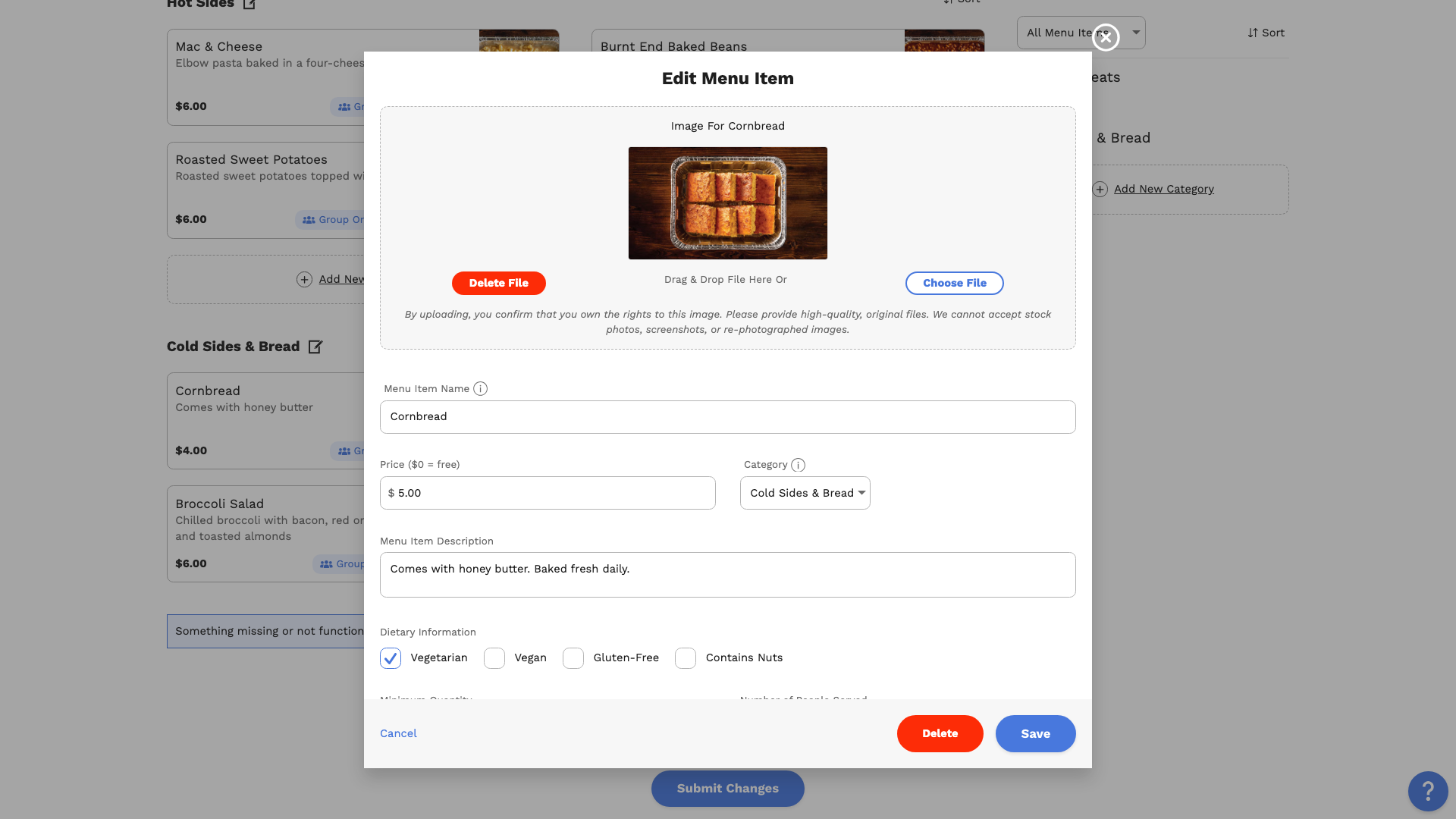Save the menu item changes

[1035, 733]
